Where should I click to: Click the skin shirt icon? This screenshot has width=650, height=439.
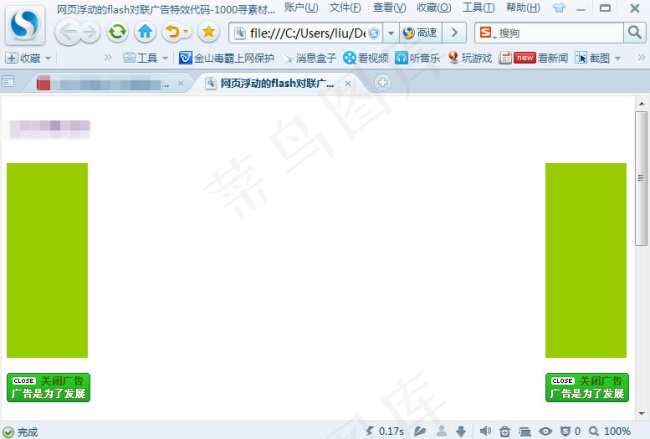[559, 8]
